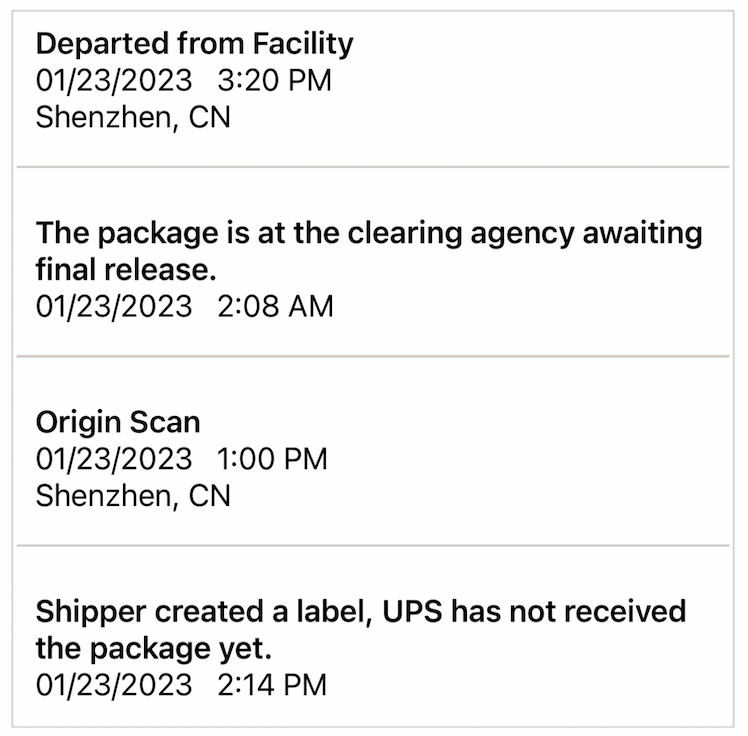Viewport: 748px width, 736px height.
Task: Click the 2:14 PM time value
Action: (272, 685)
